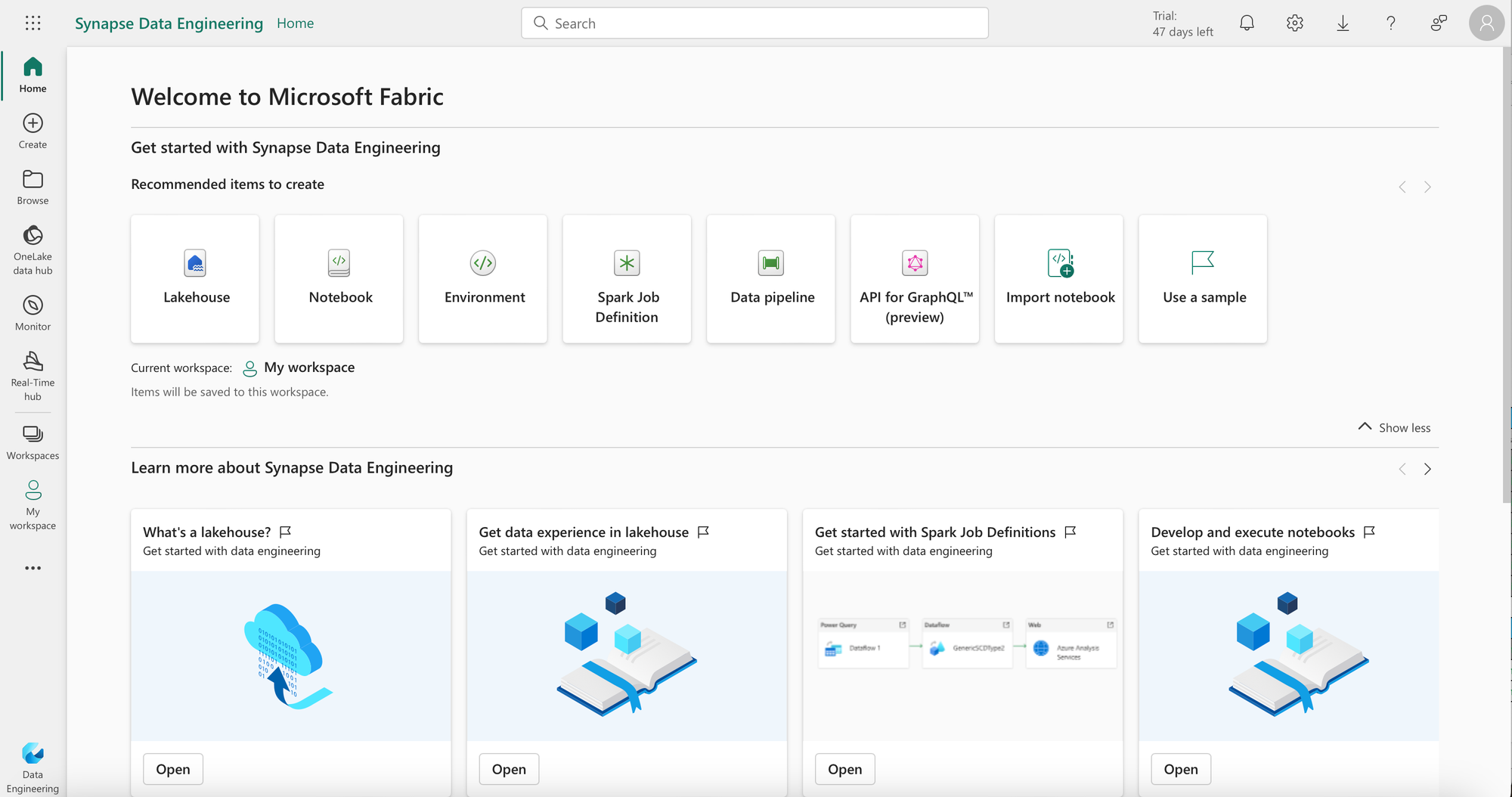
Task: Click flag beside Spark Job Definitions title
Action: pyautogui.click(x=1070, y=532)
